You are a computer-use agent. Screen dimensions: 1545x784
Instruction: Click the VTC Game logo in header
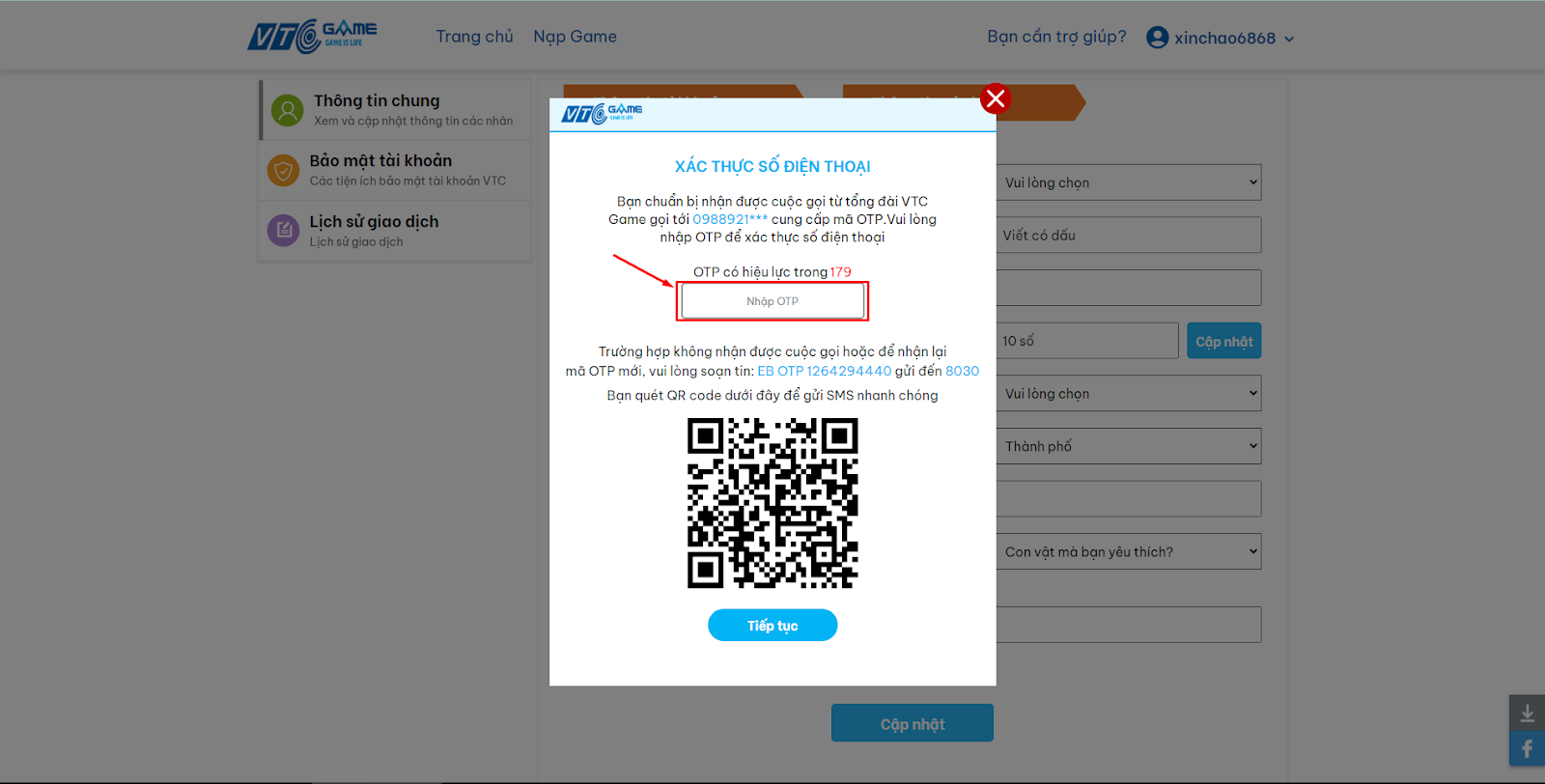point(313,37)
